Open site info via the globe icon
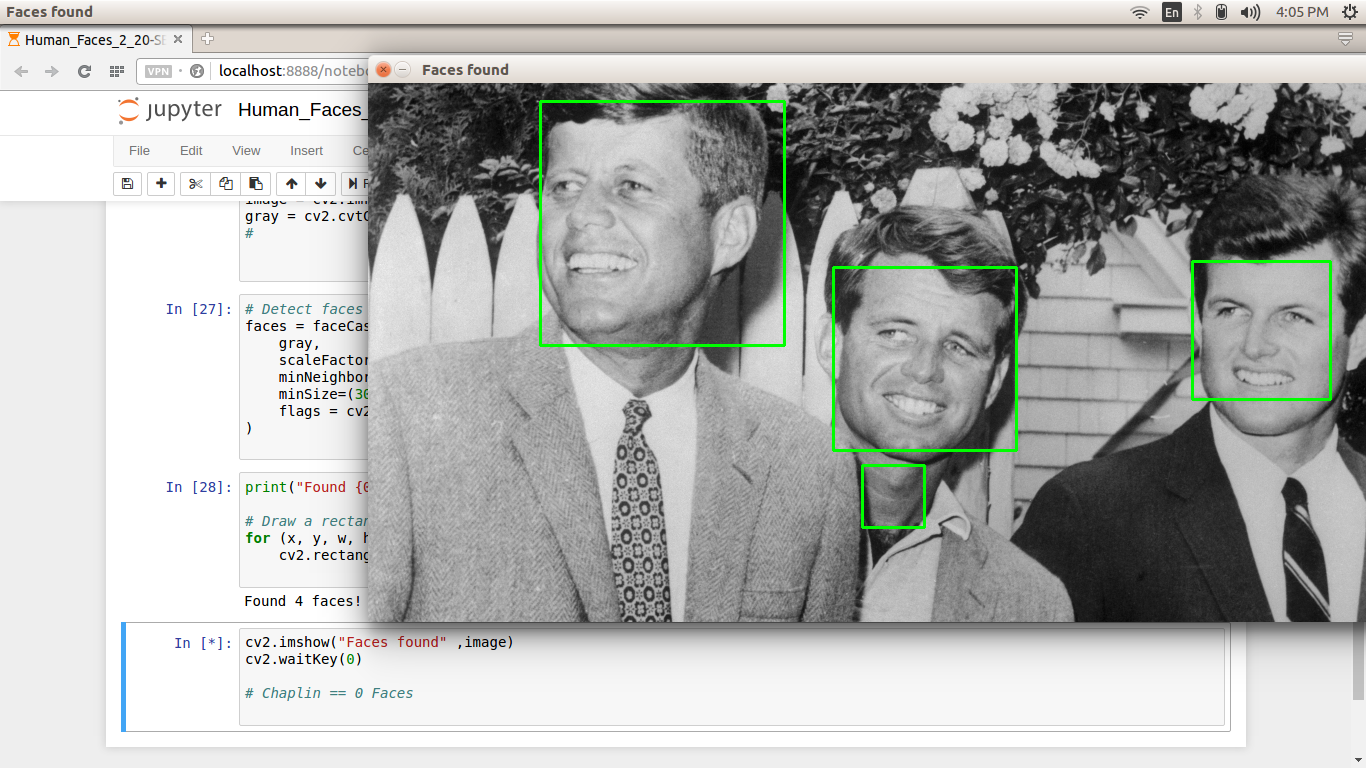1366x768 pixels. tap(197, 71)
